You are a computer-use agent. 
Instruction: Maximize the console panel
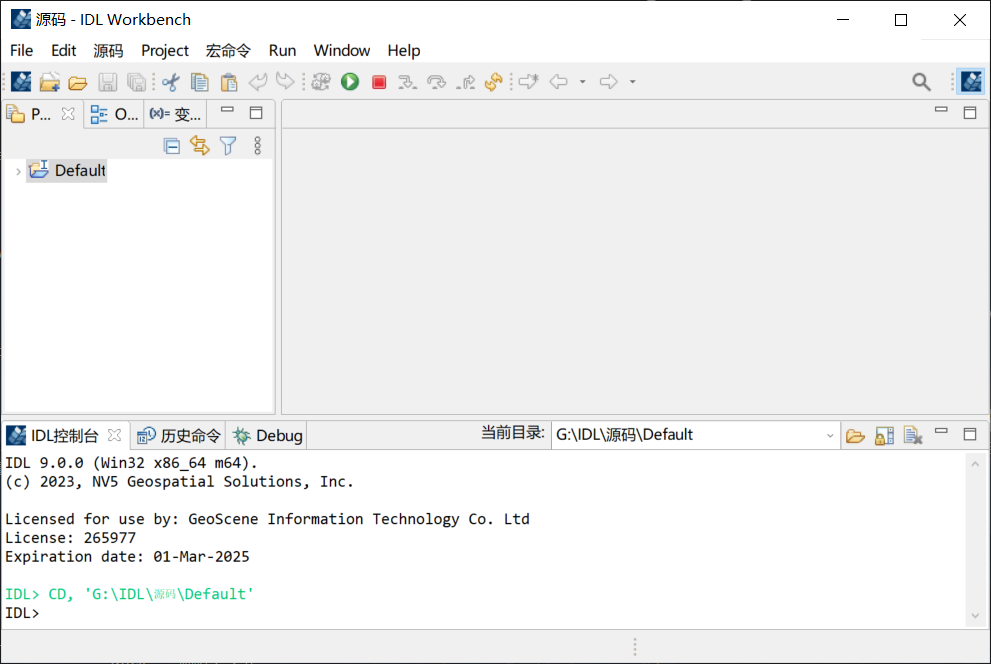pyautogui.click(x=970, y=434)
